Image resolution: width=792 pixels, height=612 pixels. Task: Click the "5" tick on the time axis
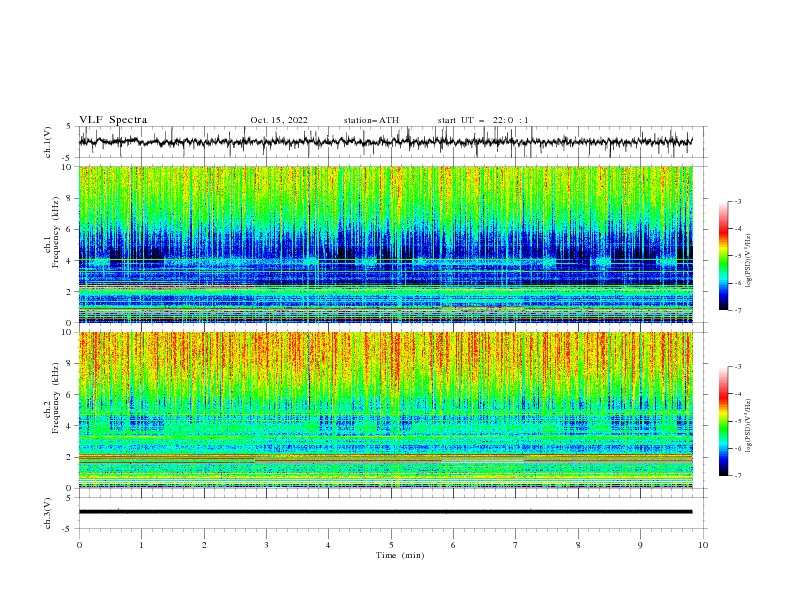391,545
